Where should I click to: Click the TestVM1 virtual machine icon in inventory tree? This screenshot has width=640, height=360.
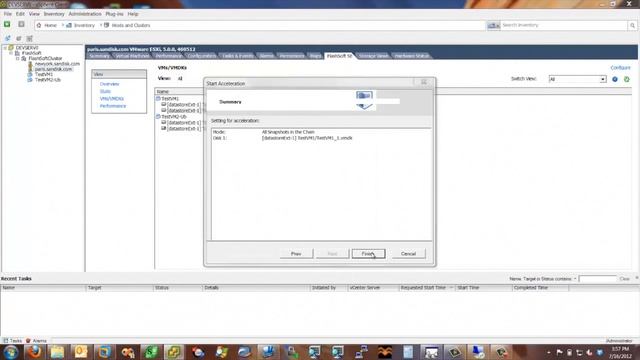(30, 74)
